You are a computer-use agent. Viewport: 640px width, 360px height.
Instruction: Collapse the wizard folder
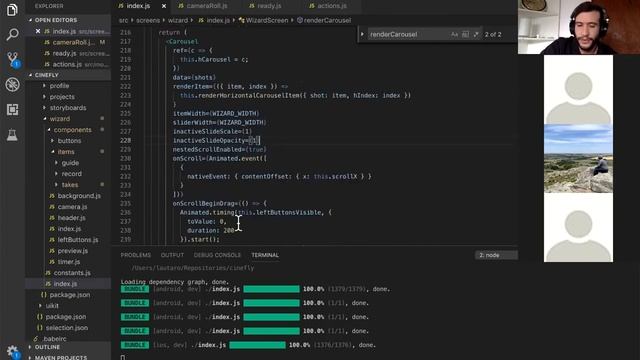60,119
